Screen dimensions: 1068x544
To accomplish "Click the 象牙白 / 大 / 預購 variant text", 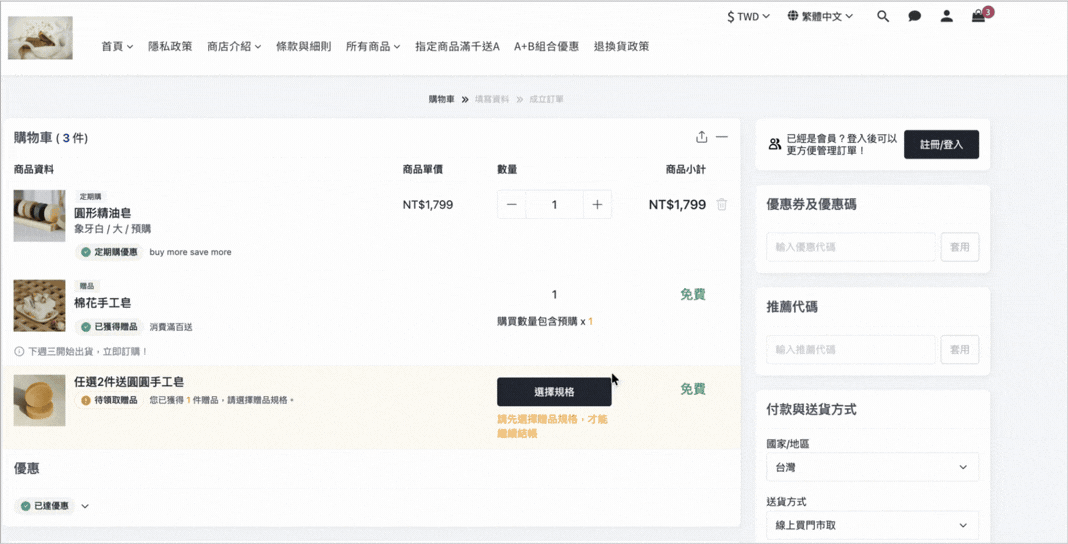I will pos(112,229).
